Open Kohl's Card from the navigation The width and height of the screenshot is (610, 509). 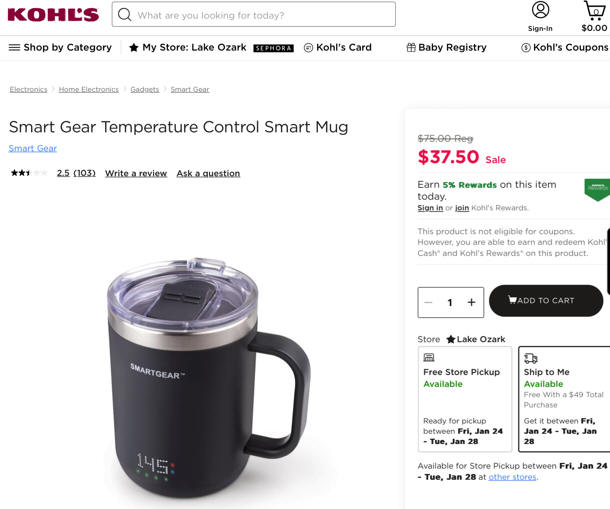[338, 47]
